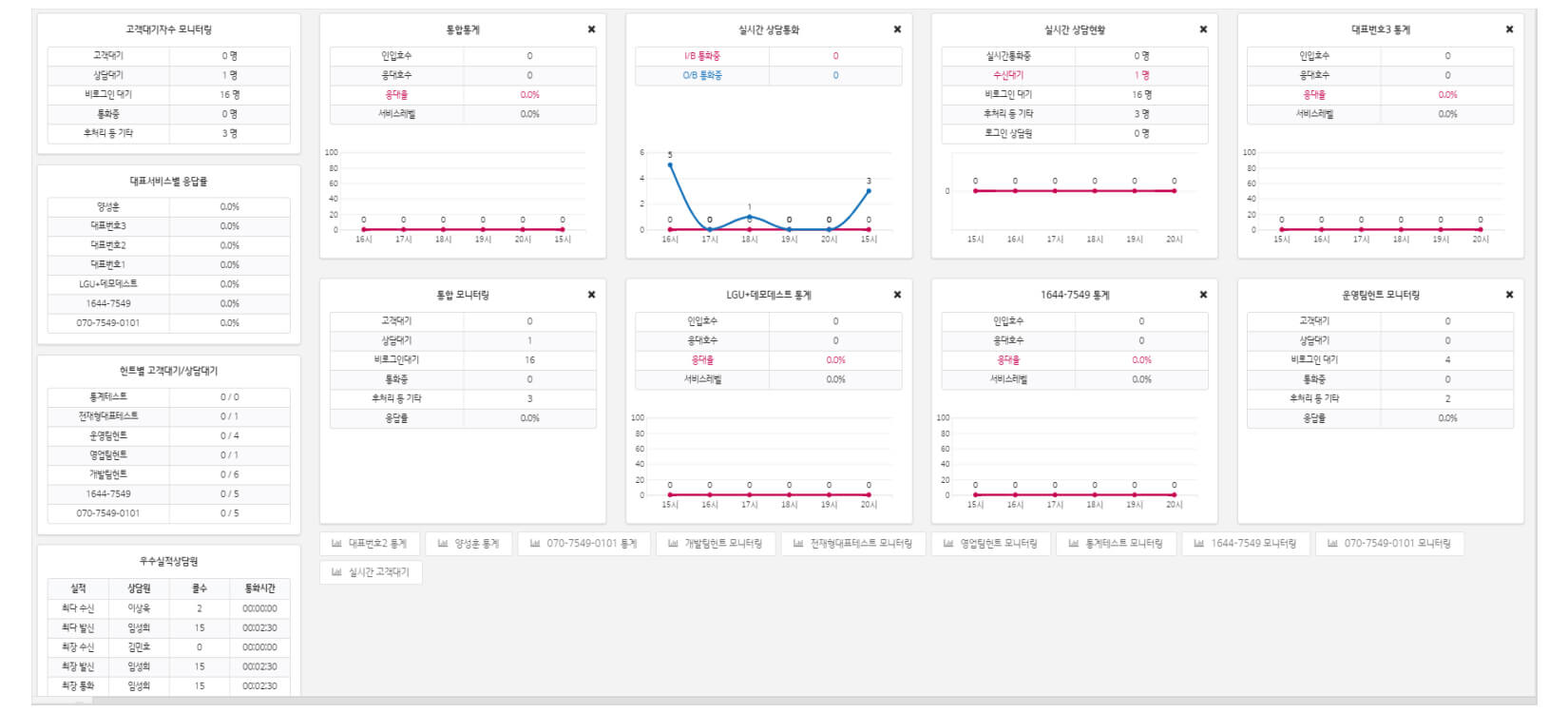Close the LGU+데모테스트 통계 widget
The image size is (1568, 713).
point(897,295)
